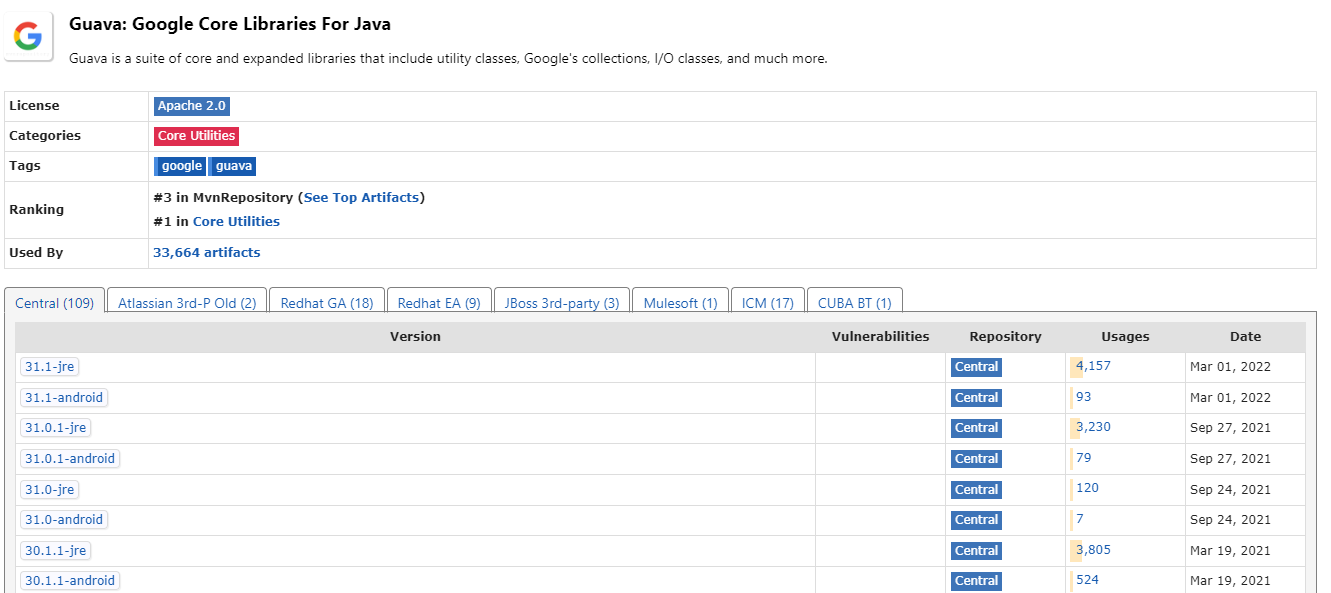The image size is (1331, 593).
Task: Click the Vulnerabilities column header
Action: (880, 337)
